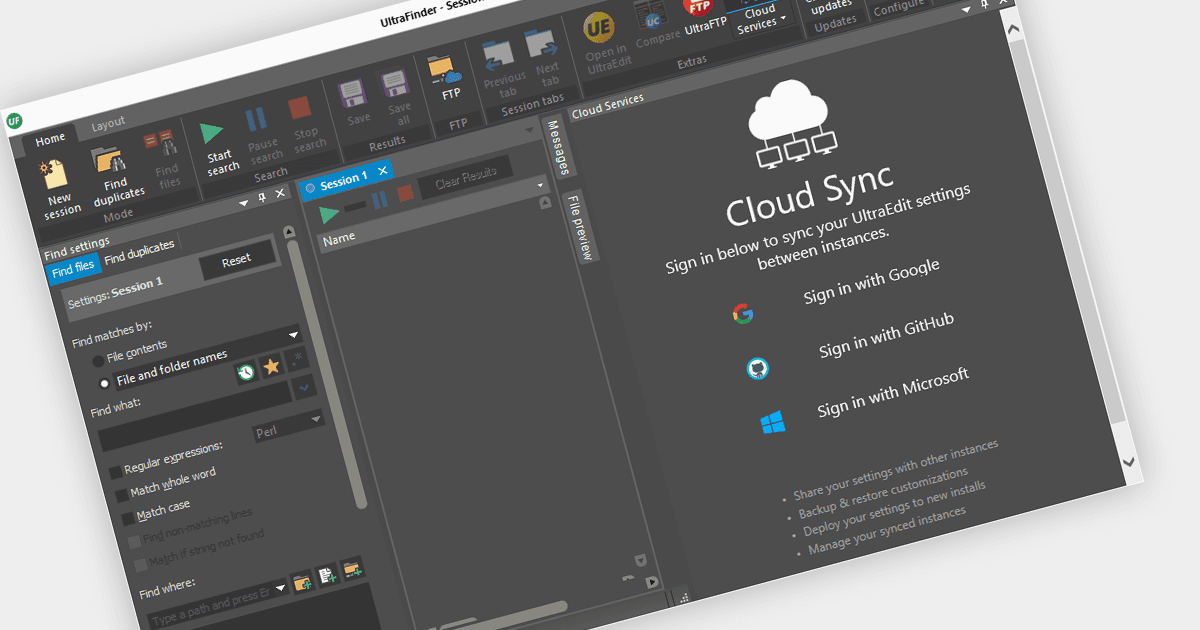This screenshot has width=1200, height=630.
Task: Open the Messages side tab
Action: [561, 148]
